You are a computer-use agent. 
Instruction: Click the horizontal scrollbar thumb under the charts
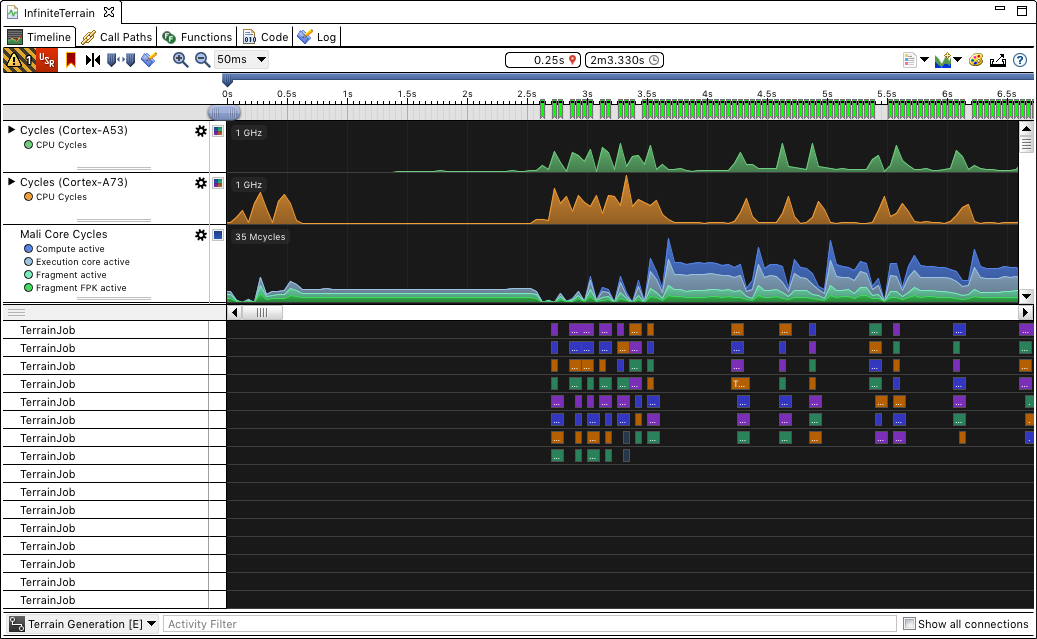(263, 312)
